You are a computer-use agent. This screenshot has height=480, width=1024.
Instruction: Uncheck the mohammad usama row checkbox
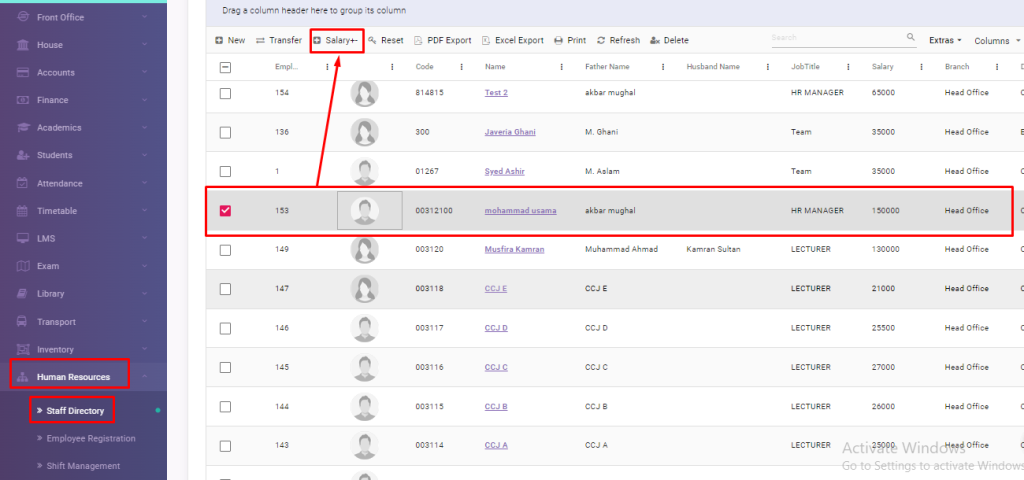click(225, 211)
